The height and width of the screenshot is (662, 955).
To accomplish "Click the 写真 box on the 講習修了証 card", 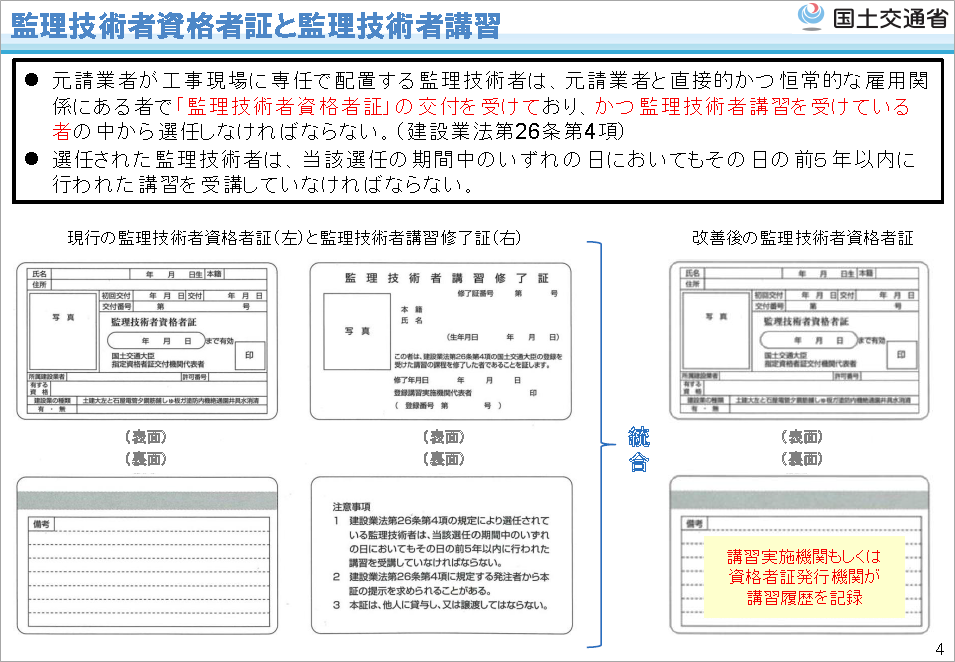I will [x=357, y=331].
